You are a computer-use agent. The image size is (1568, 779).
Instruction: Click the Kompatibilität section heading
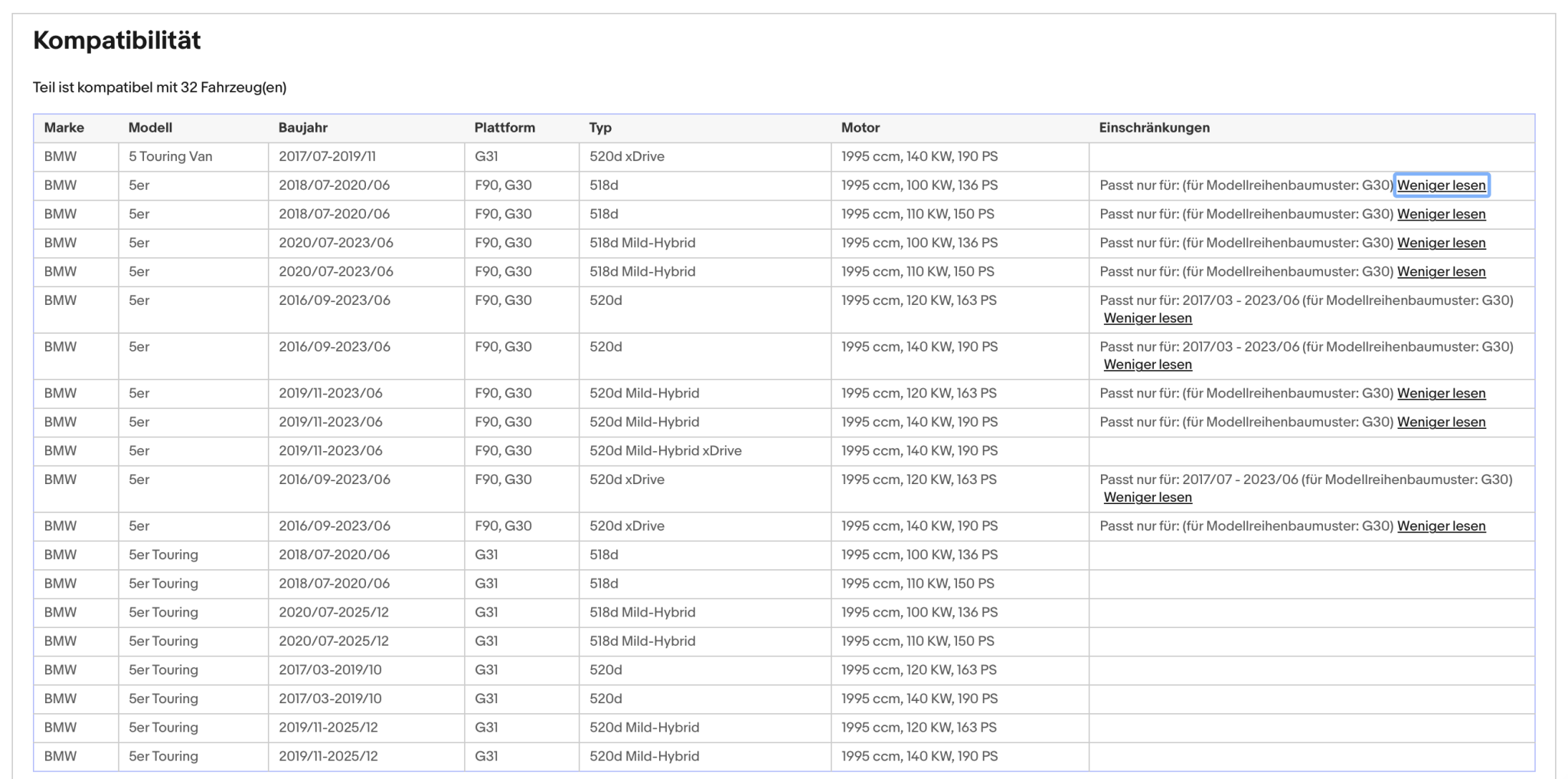click(x=117, y=40)
